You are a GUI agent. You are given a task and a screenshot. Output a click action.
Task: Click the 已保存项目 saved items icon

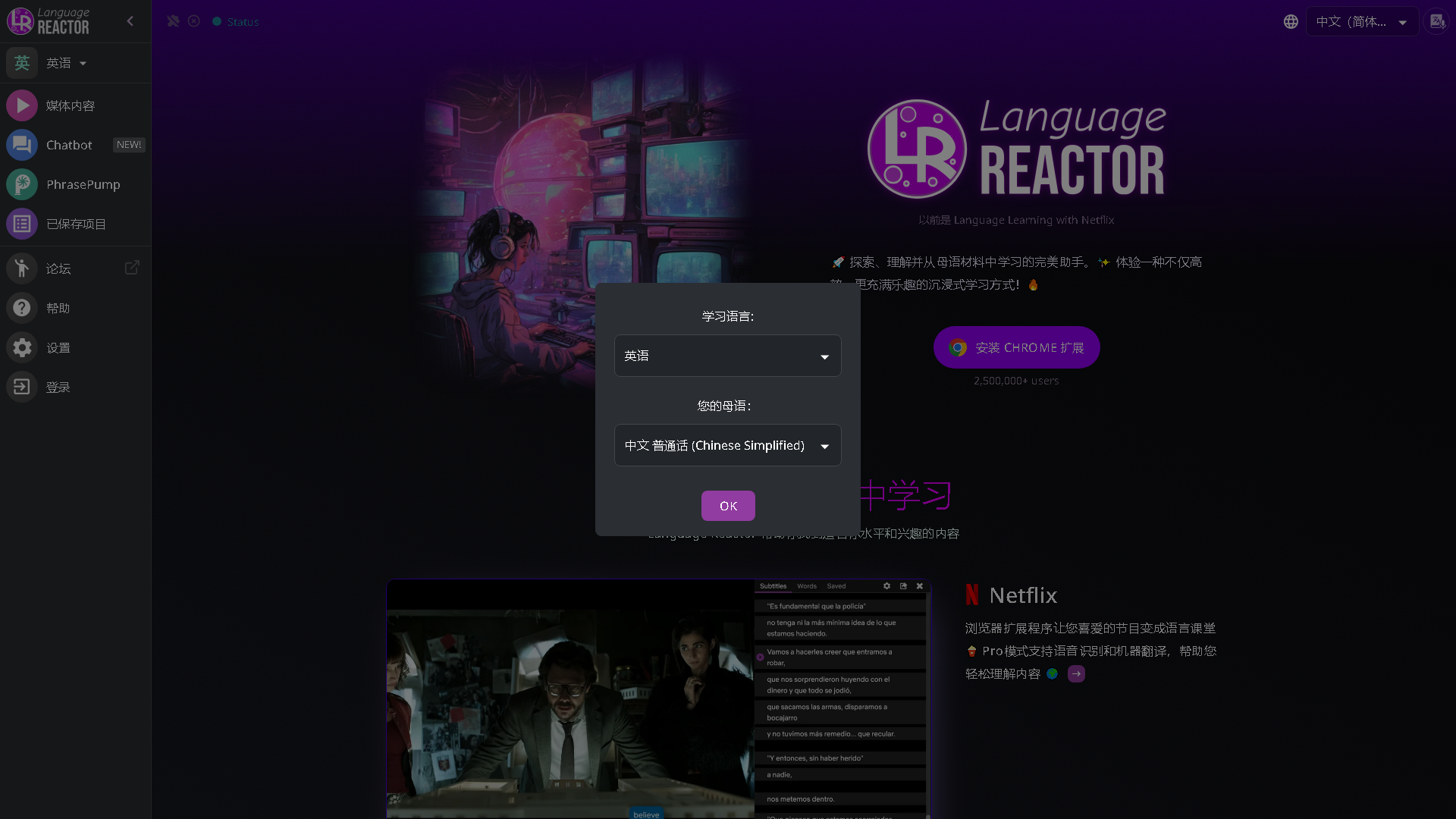[22, 224]
